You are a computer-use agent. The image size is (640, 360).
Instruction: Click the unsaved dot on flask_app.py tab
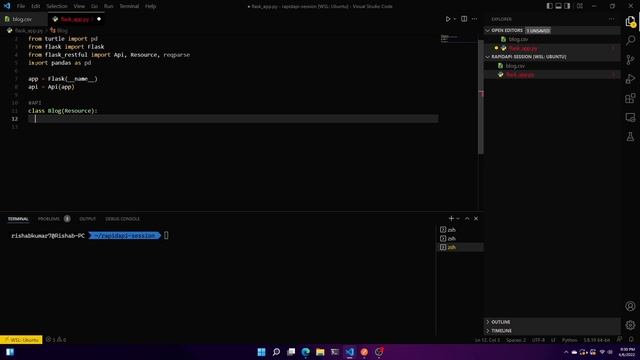[x=99, y=19]
